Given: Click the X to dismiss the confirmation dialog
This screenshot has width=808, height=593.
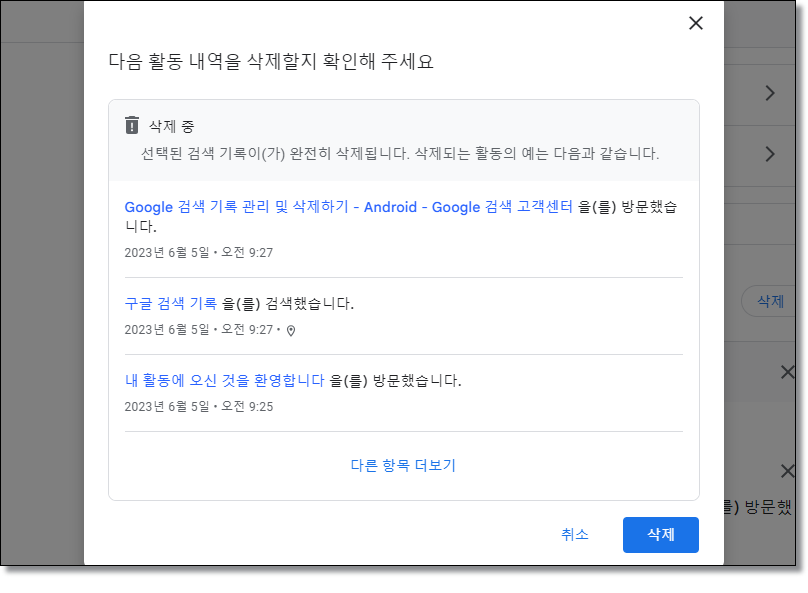Looking at the screenshot, I should coord(695,23).
